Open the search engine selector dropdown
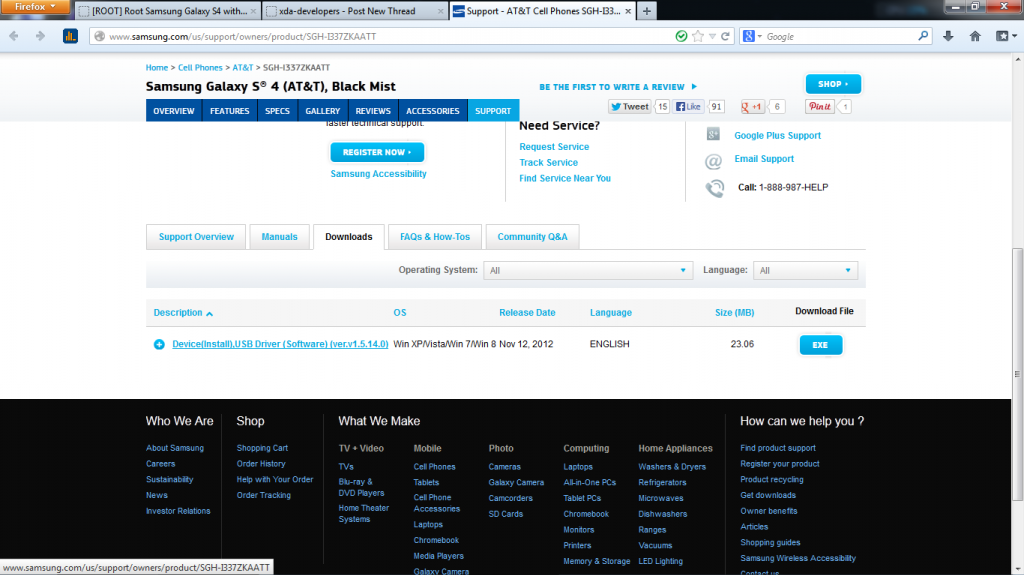Image resolution: width=1024 pixels, height=575 pixels. pyautogui.click(x=752, y=36)
